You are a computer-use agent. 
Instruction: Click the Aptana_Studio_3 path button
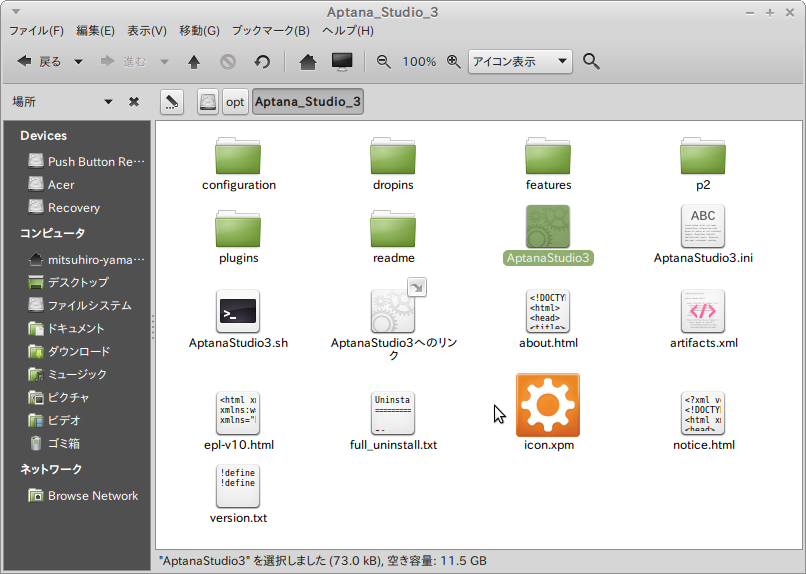tap(307, 102)
